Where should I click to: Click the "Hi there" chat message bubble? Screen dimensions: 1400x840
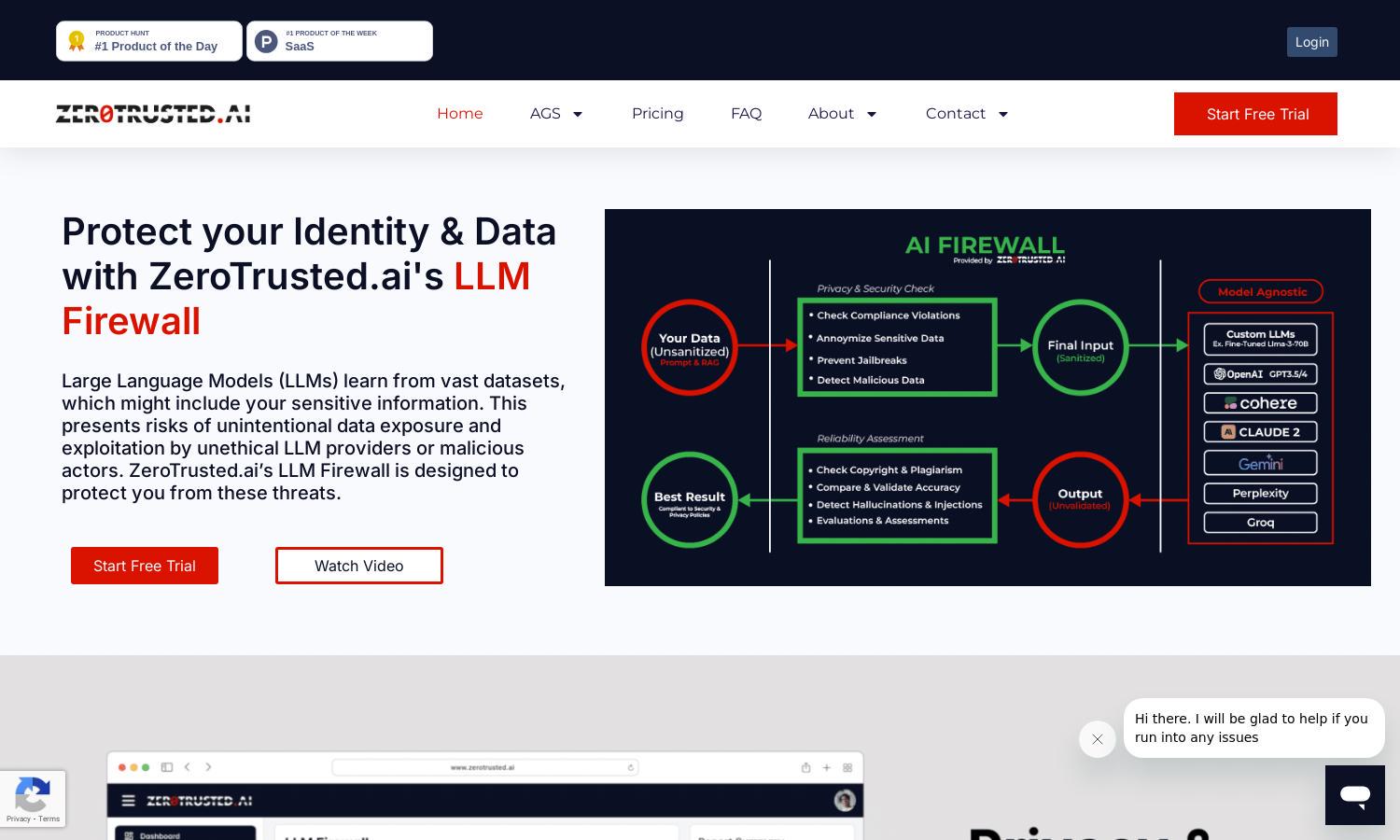click(x=1253, y=728)
